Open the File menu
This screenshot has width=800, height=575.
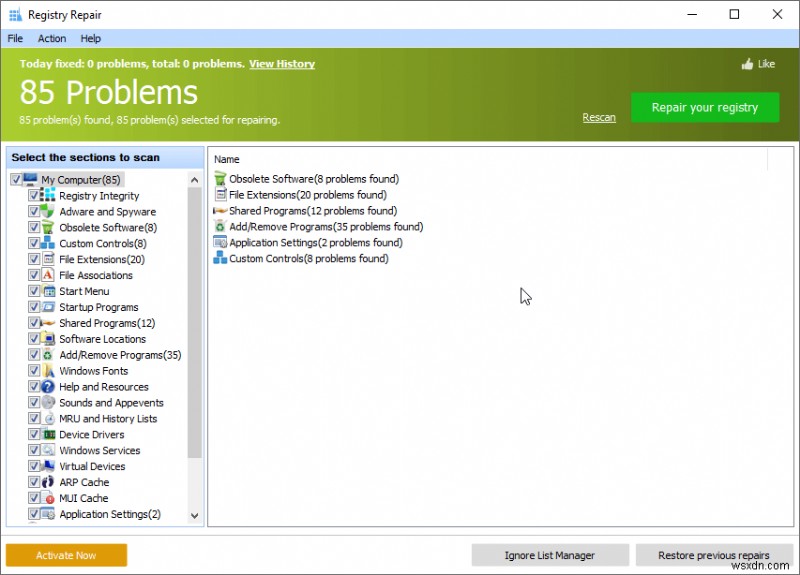pos(15,38)
